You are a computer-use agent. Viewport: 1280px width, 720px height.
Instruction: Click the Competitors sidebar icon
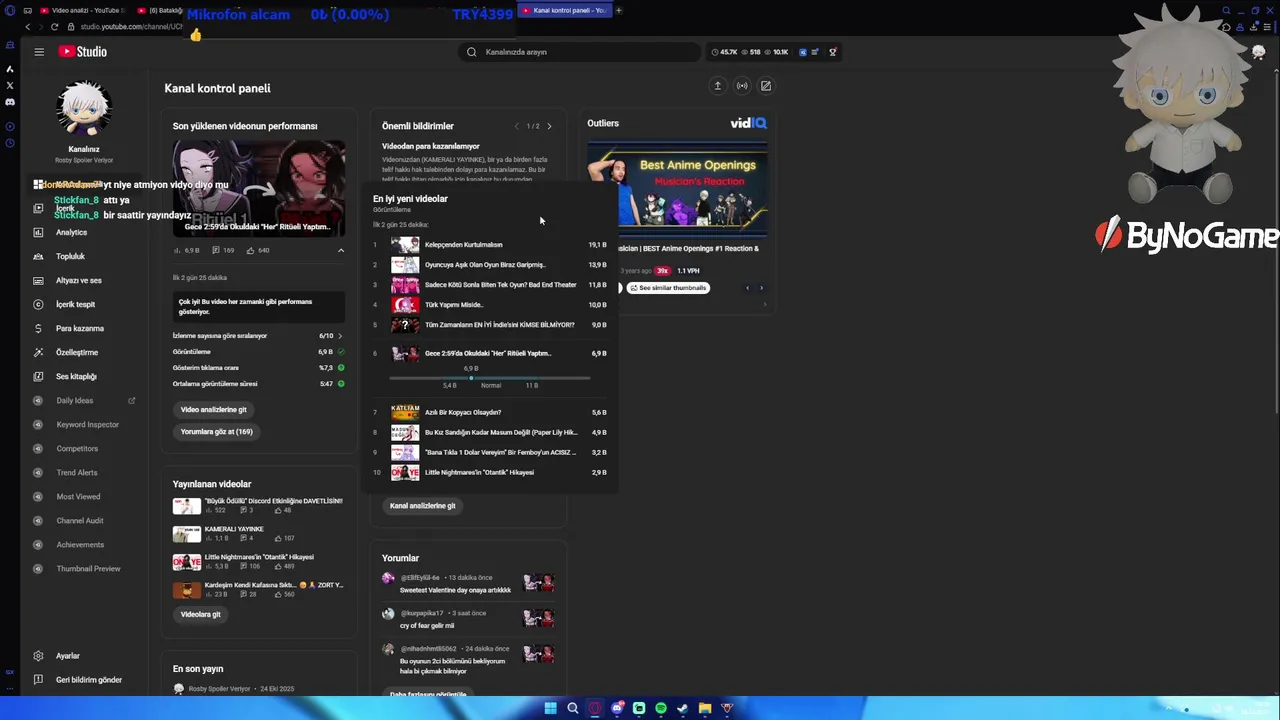point(38,448)
